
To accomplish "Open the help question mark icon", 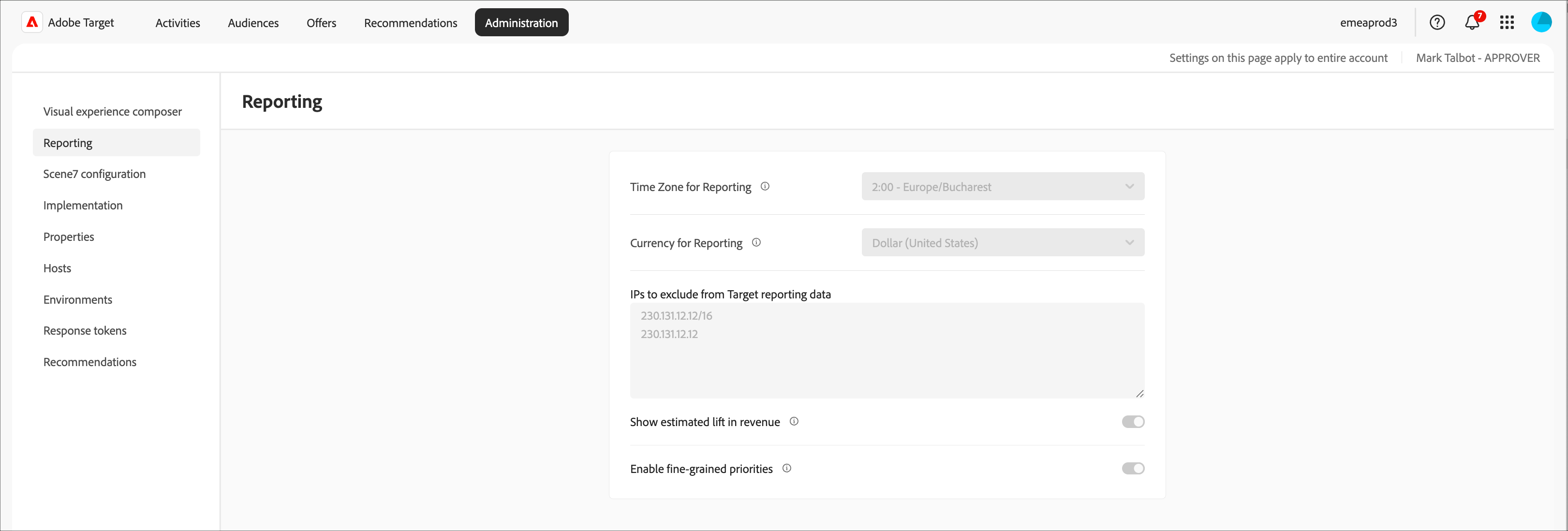I will click(1436, 23).
